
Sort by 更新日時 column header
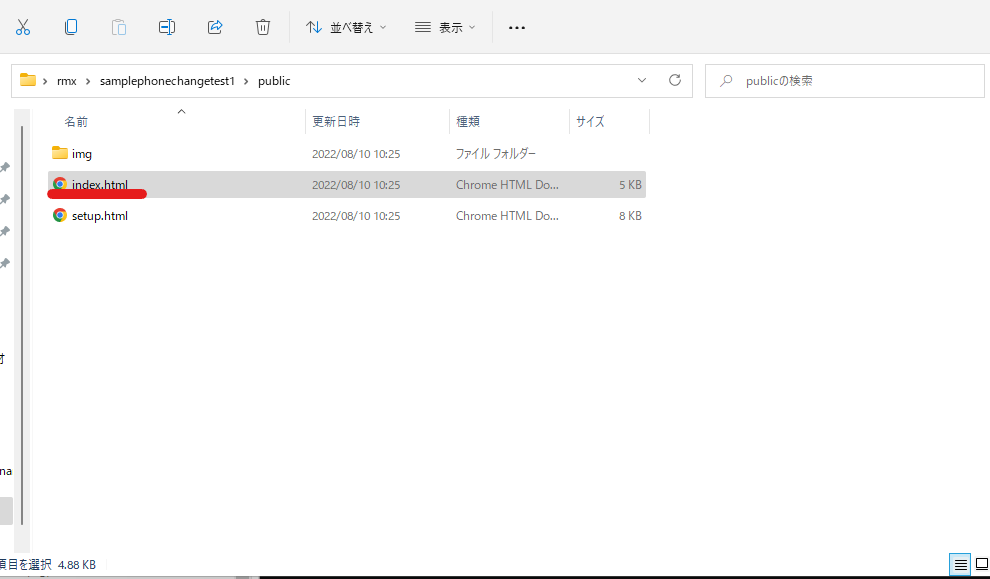pos(336,121)
